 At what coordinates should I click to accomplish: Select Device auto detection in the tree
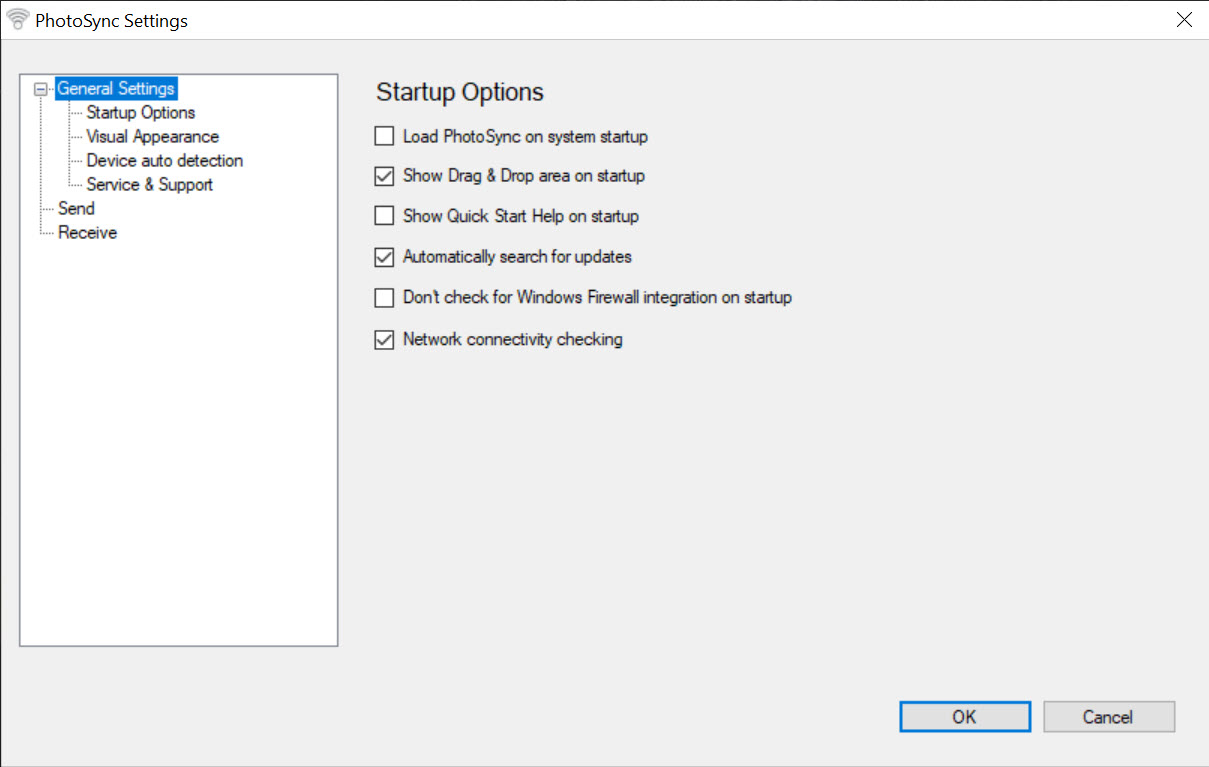[164, 161]
